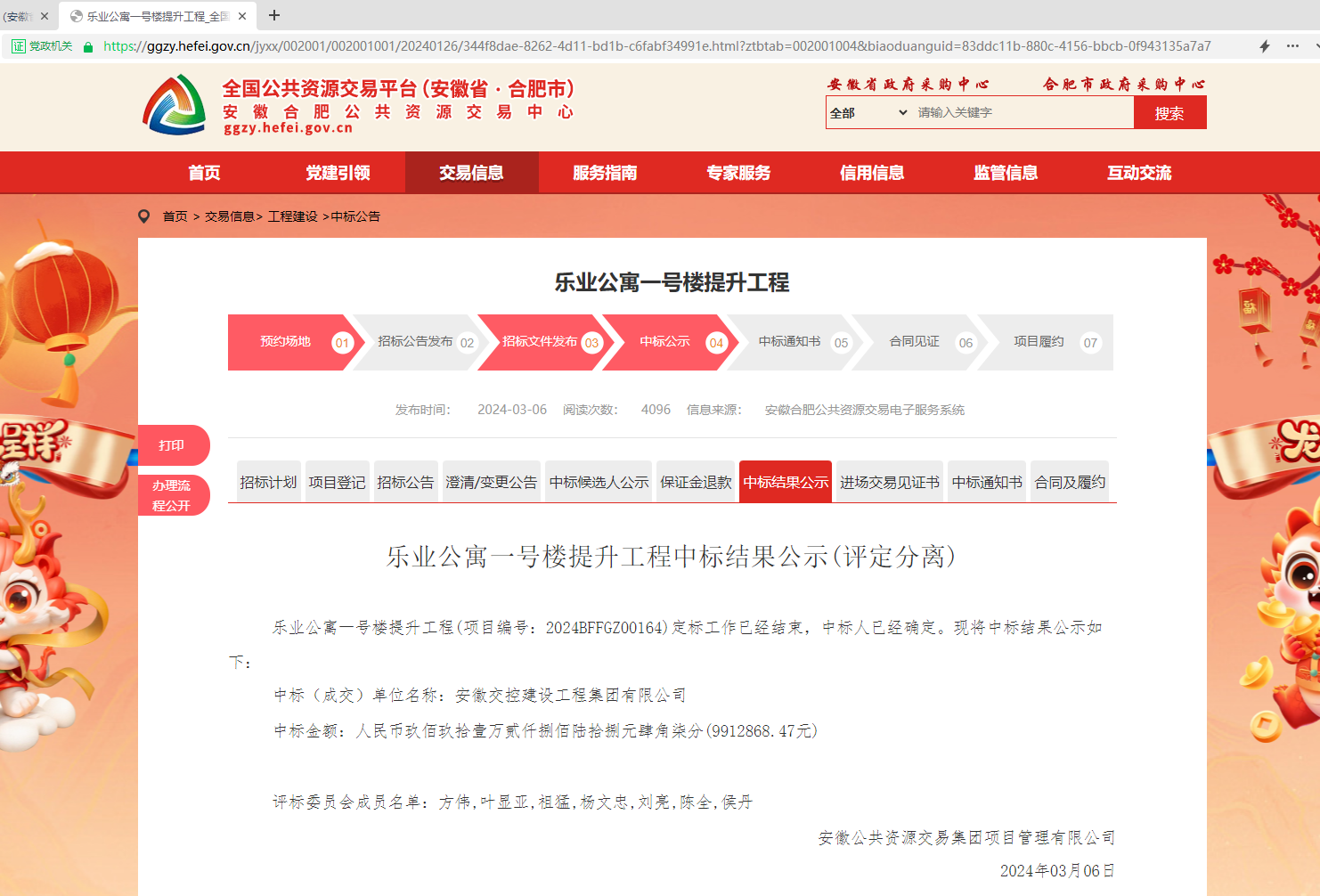Click the location pin icon beside breadcrumb
This screenshot has width=1320, height=896.
coord(144,216)
